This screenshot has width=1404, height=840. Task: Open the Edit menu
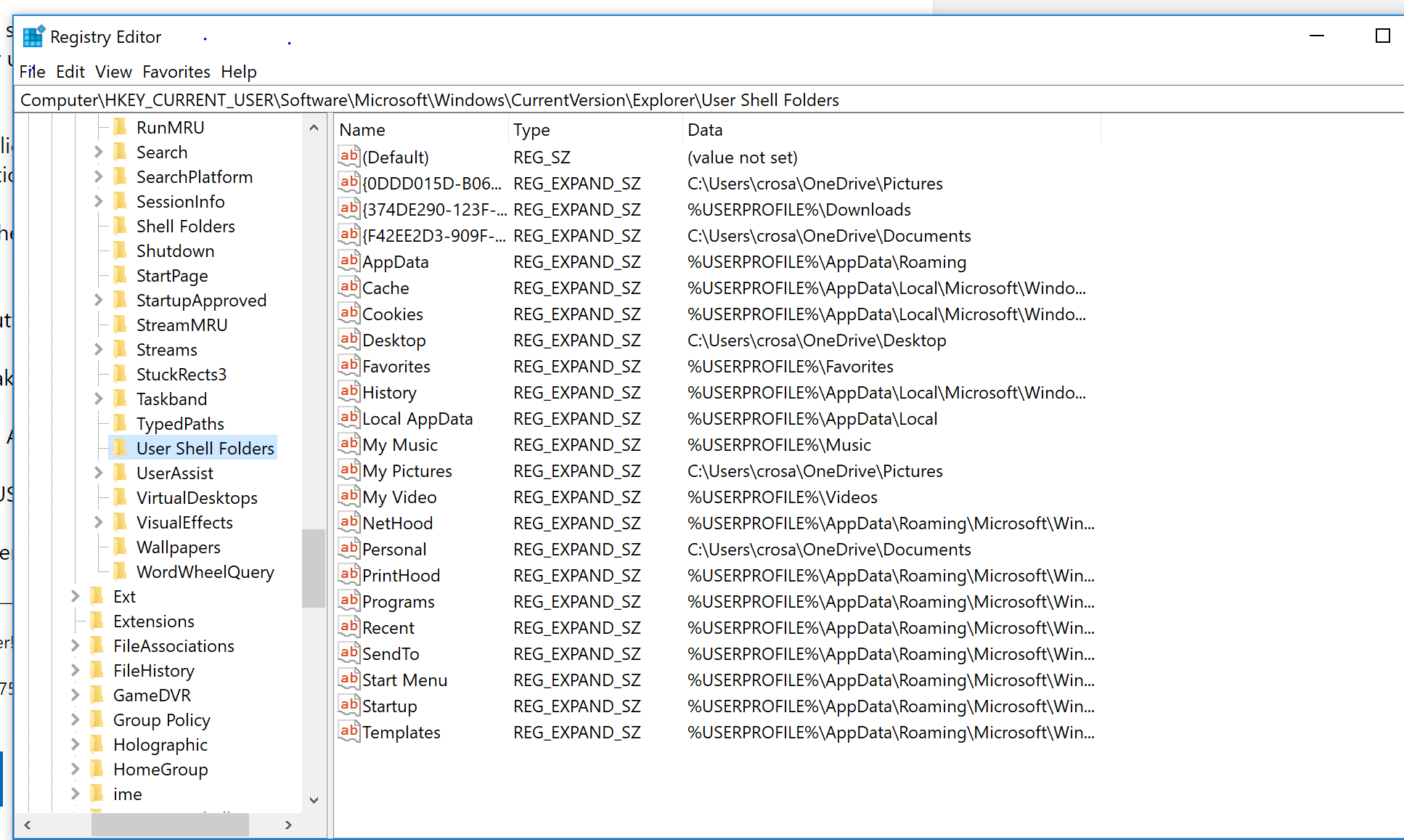click(x=70, y=72)
